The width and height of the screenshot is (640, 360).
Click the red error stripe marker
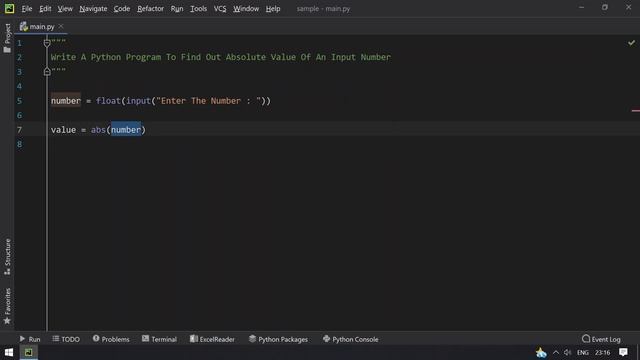(x=636, y=111)
